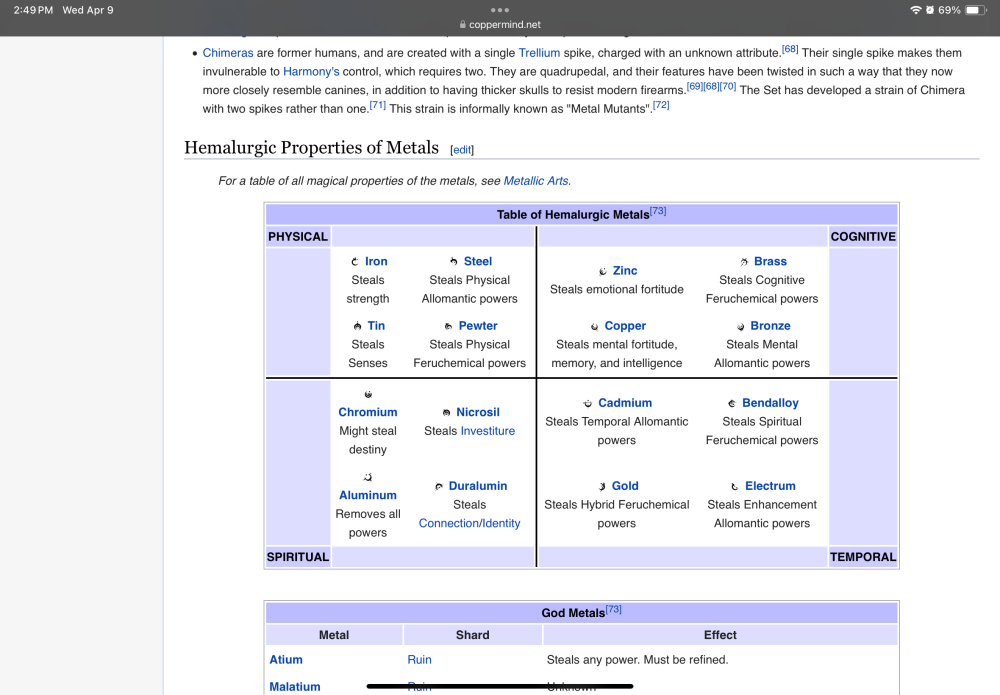
Task: Open the Aluminum metal link
Action: pos(368,495)
